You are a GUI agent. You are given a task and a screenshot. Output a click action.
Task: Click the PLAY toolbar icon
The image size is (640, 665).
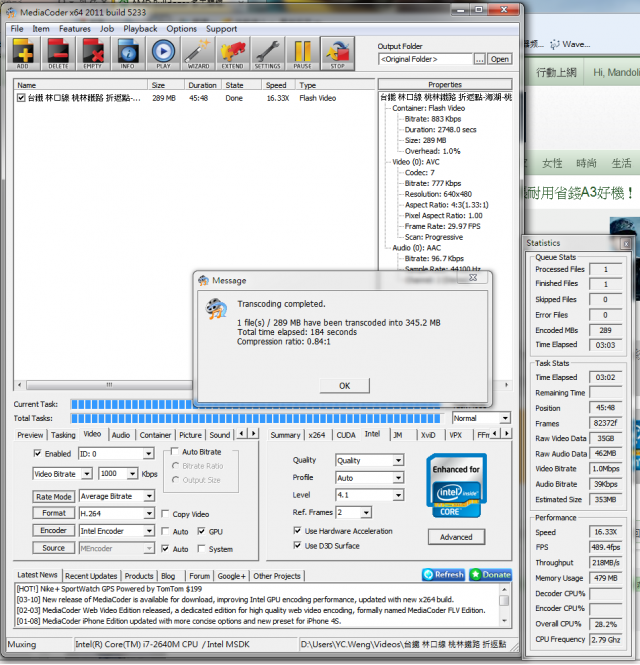point(163,53)
